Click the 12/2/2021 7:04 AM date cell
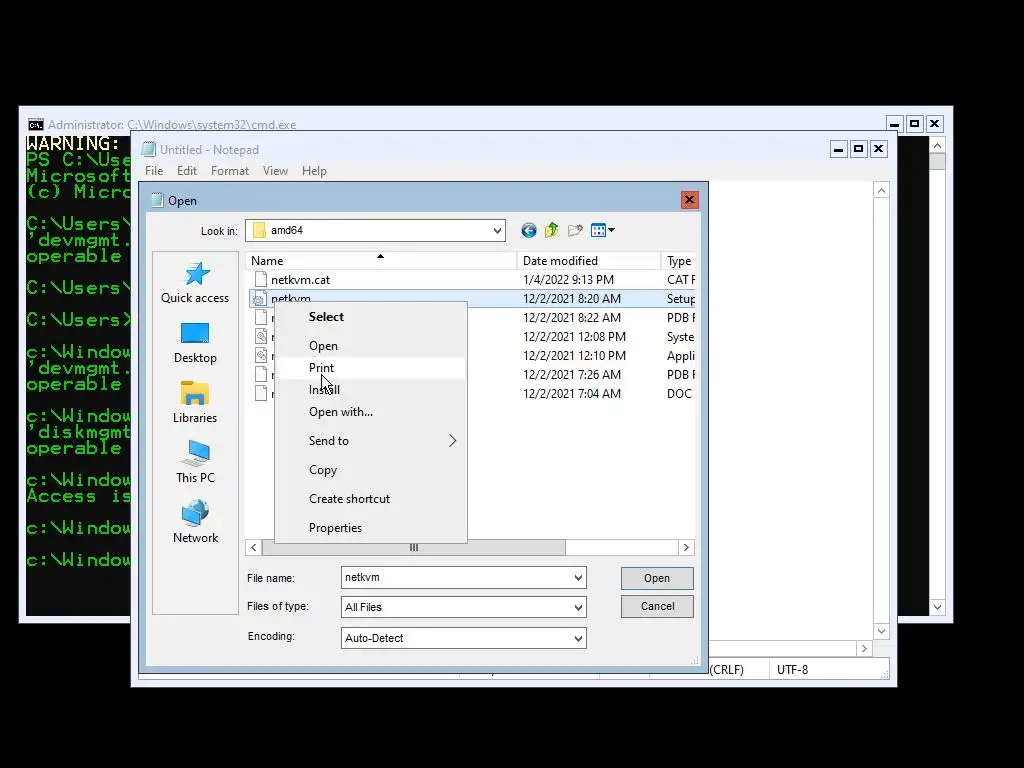The height and width of the screenshot is (768, 1024). click(571, 393)
